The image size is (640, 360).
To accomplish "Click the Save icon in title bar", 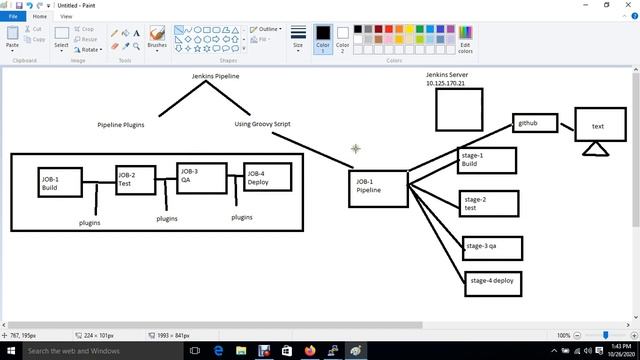I will pos(19,6).
